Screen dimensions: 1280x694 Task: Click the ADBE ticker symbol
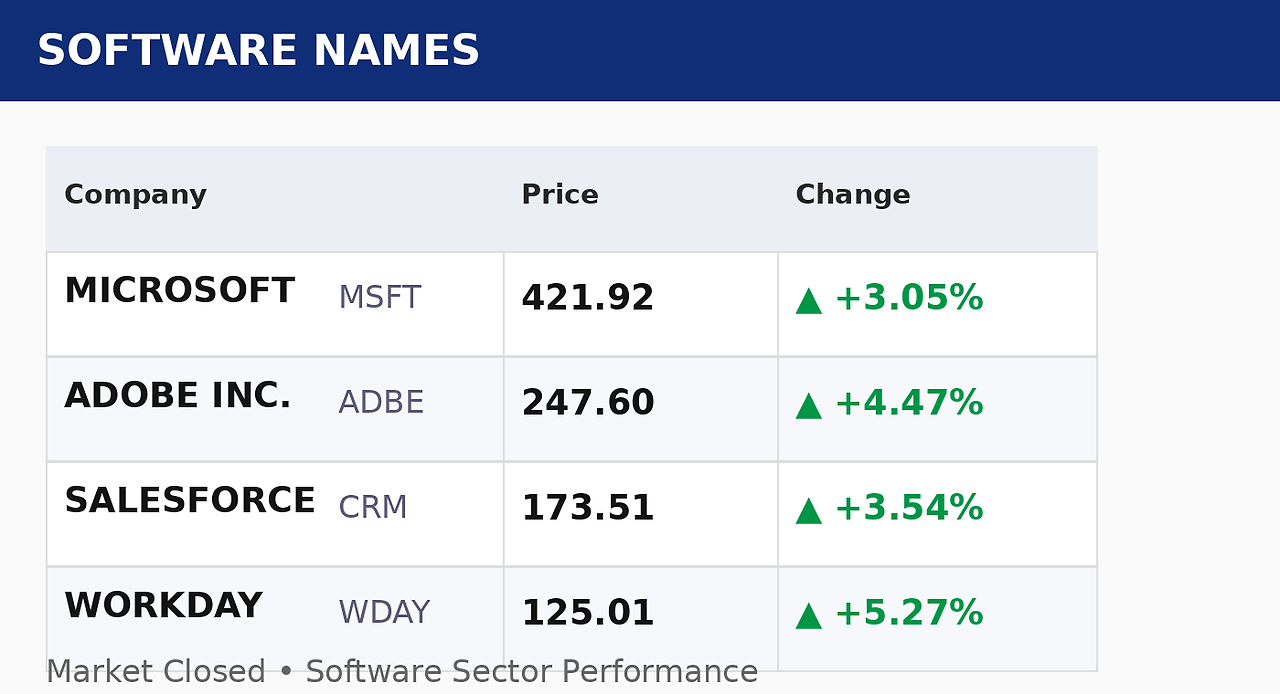pos(381,403)
